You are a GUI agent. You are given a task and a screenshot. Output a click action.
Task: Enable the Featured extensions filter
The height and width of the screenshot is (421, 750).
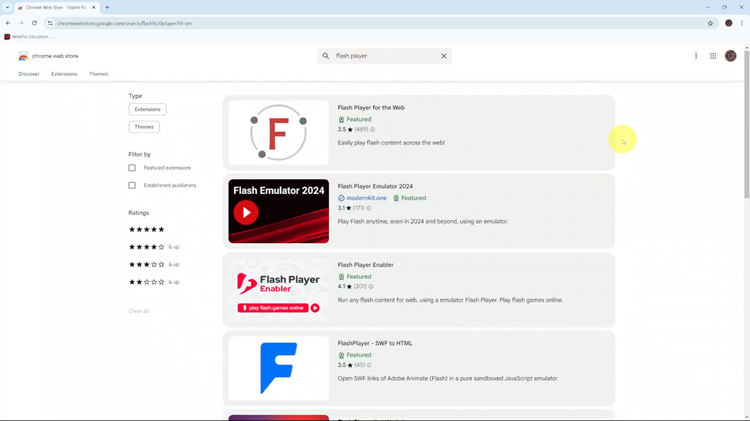(x=132, y=168)
